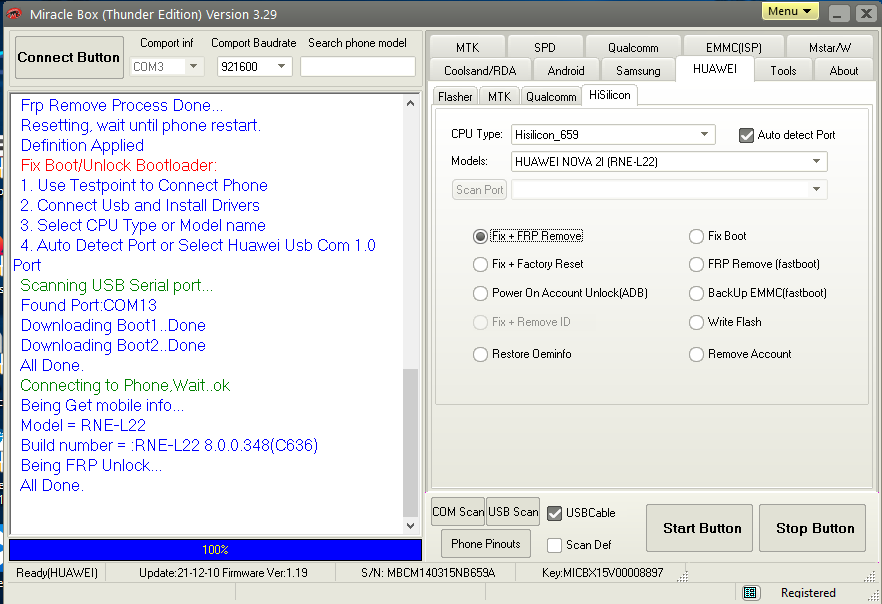The image size is (882, 604).
Task: Click the firmware version status entry
Action: 223,573
